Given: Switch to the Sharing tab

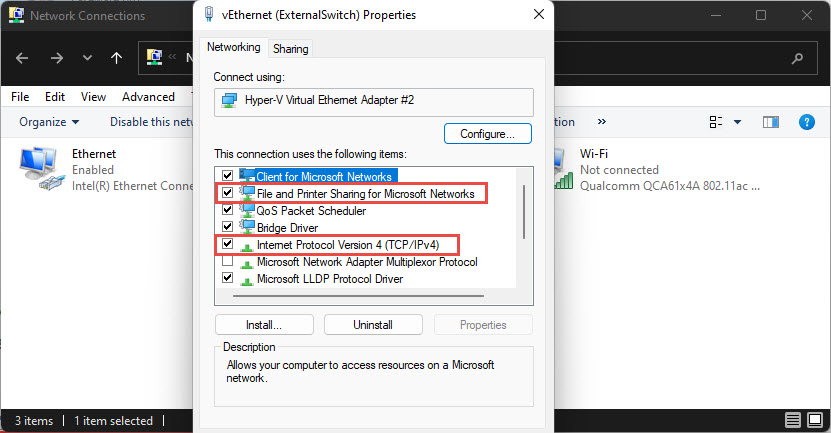Looking at the screenshot, I should pyautogui.click(x=290, y=48).
